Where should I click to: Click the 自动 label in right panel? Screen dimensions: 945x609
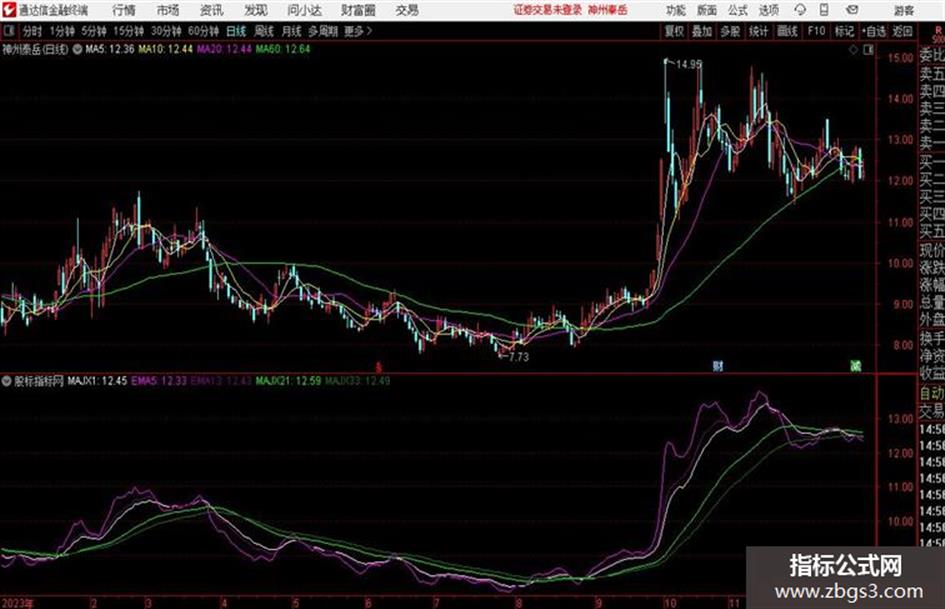[932, 393]
